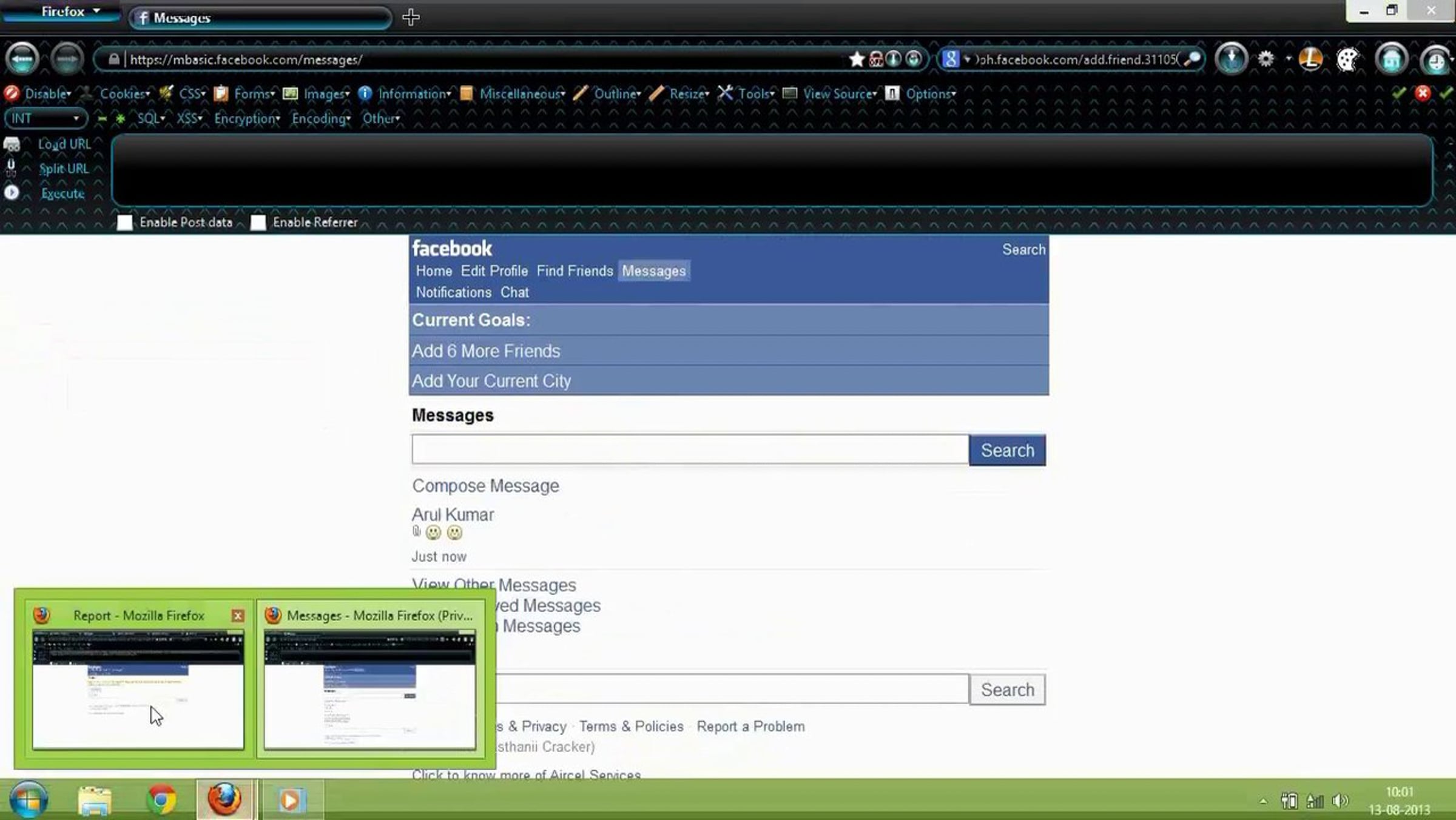Open the View Source menu on the developer toolbar
This screenshot has width=1456, height=820.
(x=840, y=93)
